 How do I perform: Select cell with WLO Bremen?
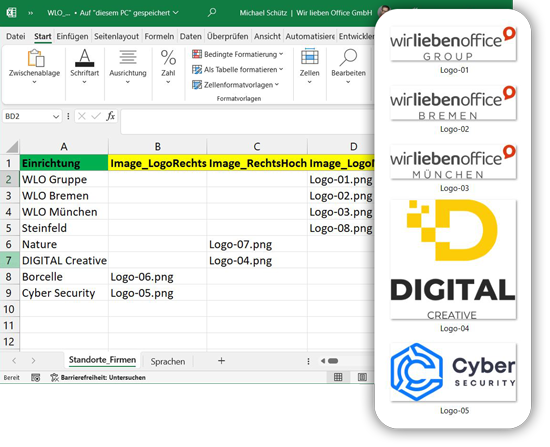[x=64, y=196]
